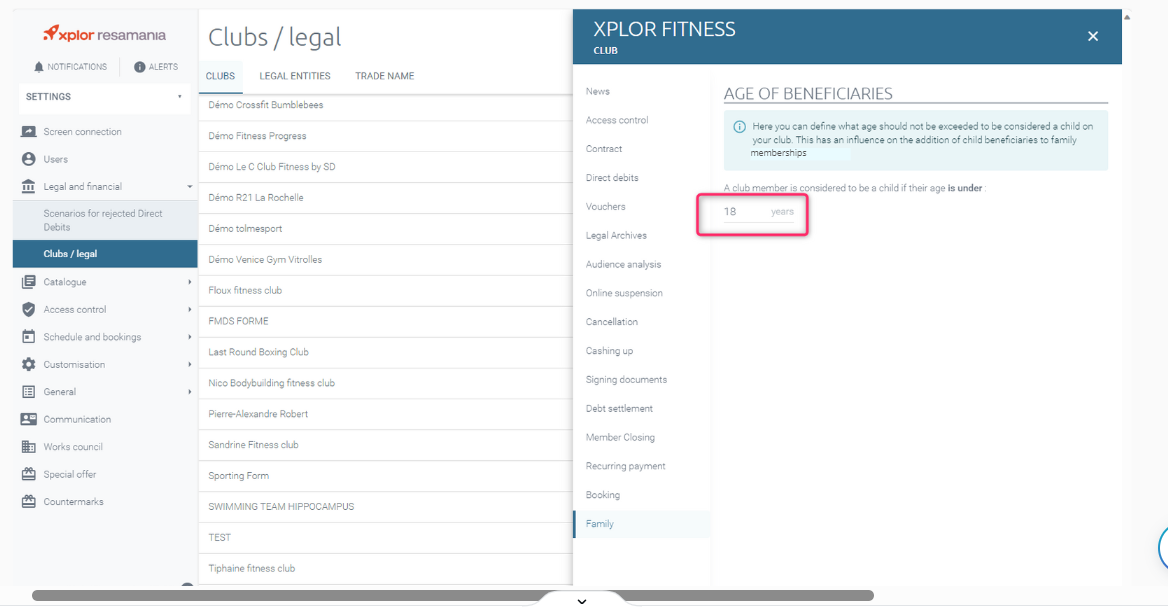Click the Countermarks gift icon
The height and width of the screenshot is (609, 1168).
coord(28,502)
